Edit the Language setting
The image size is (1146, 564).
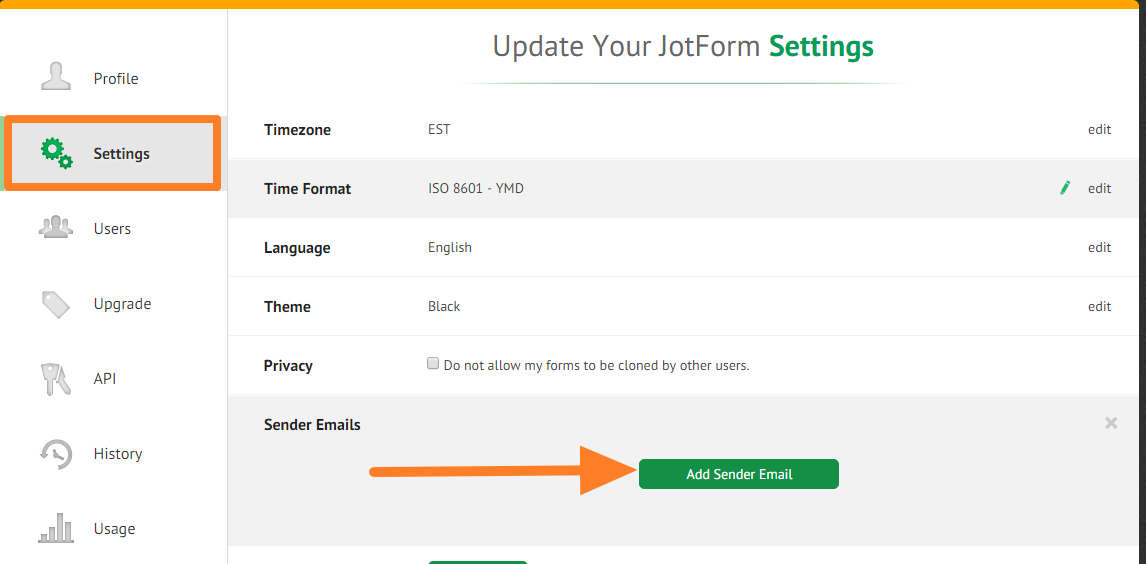pyautogui.click(x=1099, y=247)
